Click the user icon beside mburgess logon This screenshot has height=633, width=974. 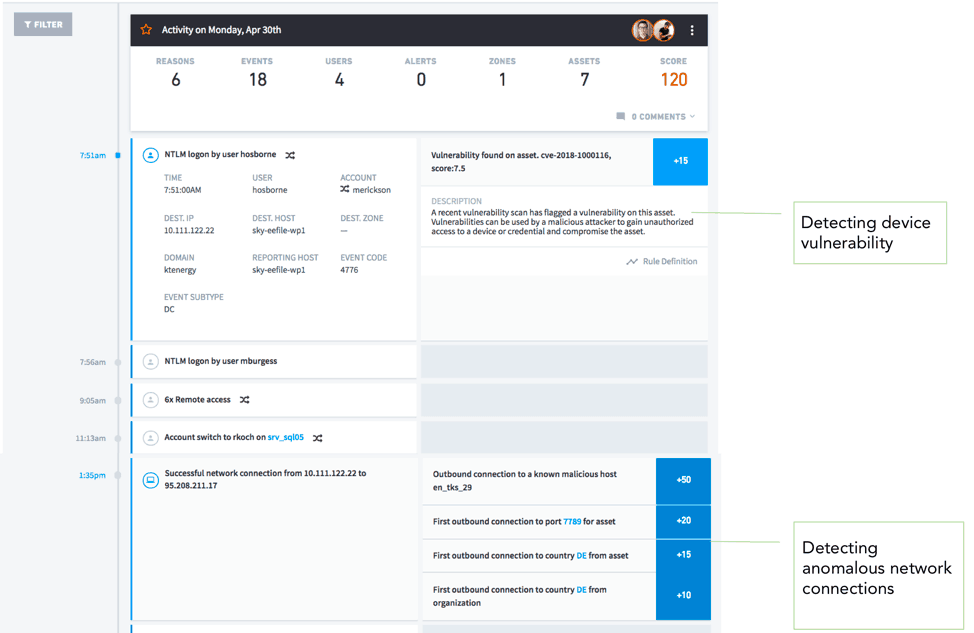(150, 361)
